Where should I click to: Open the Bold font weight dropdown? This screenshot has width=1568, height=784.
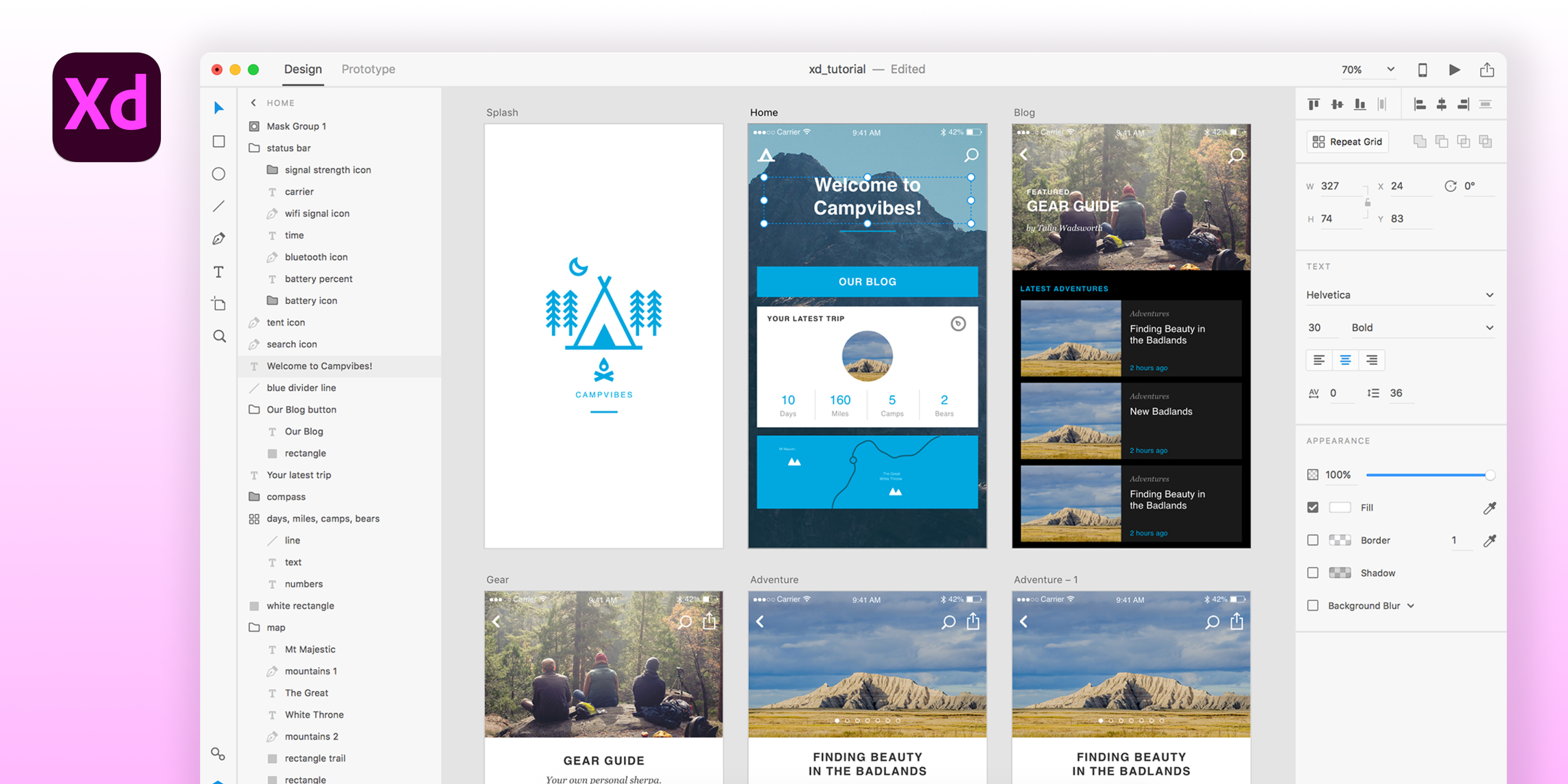pos(1423,328)
